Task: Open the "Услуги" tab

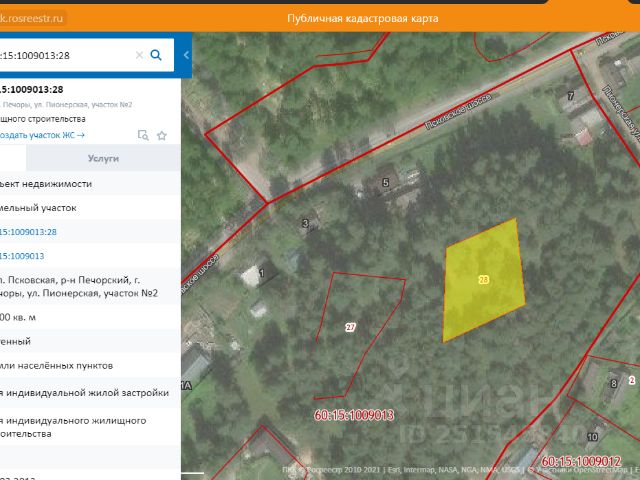Action: 103,158
